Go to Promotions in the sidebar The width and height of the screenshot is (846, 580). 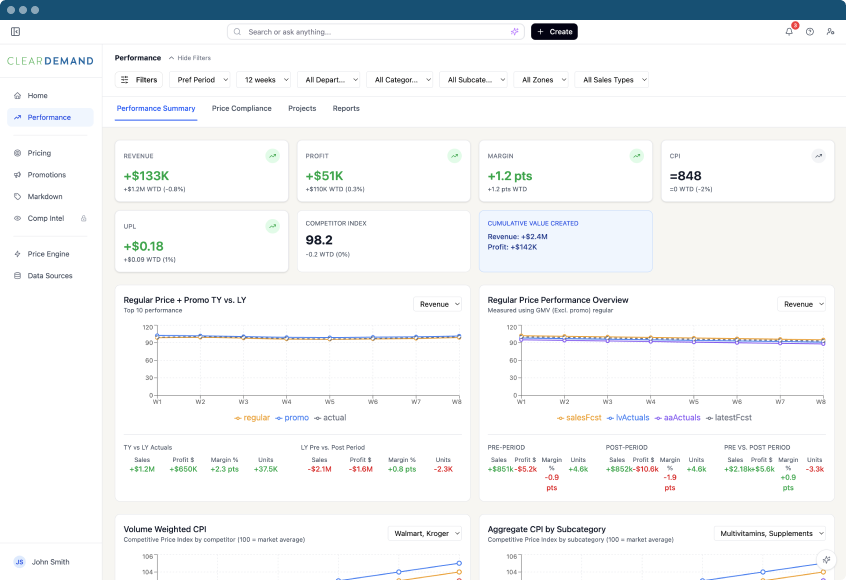tap(46, 175)
